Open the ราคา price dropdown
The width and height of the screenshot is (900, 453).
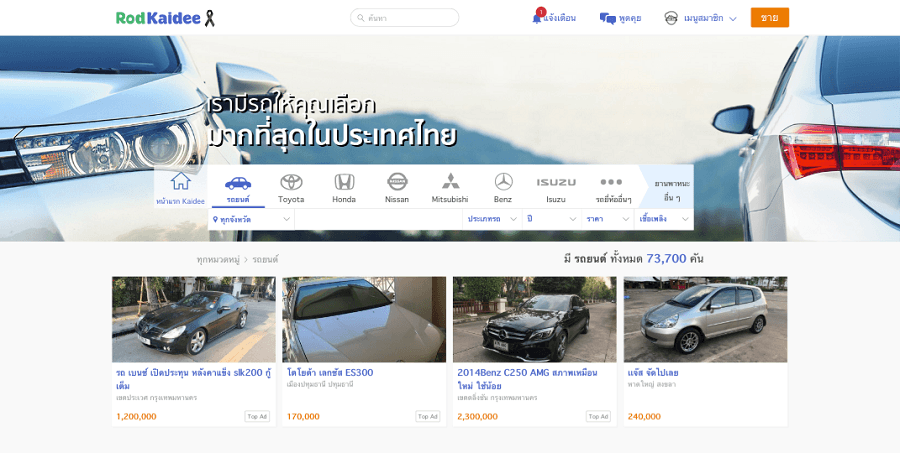(x=608, y=219)
